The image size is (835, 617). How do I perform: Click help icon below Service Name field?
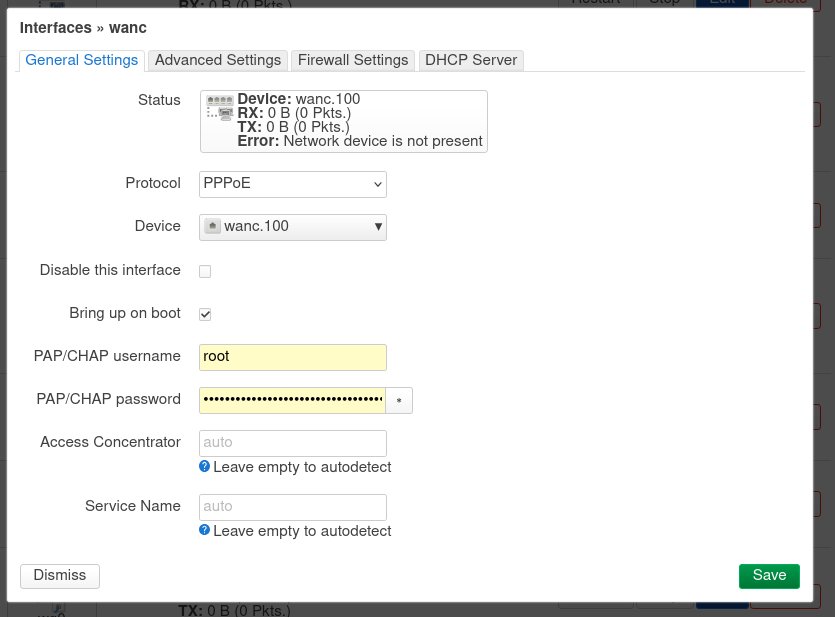pyautogui.click(x=205, y=530)
